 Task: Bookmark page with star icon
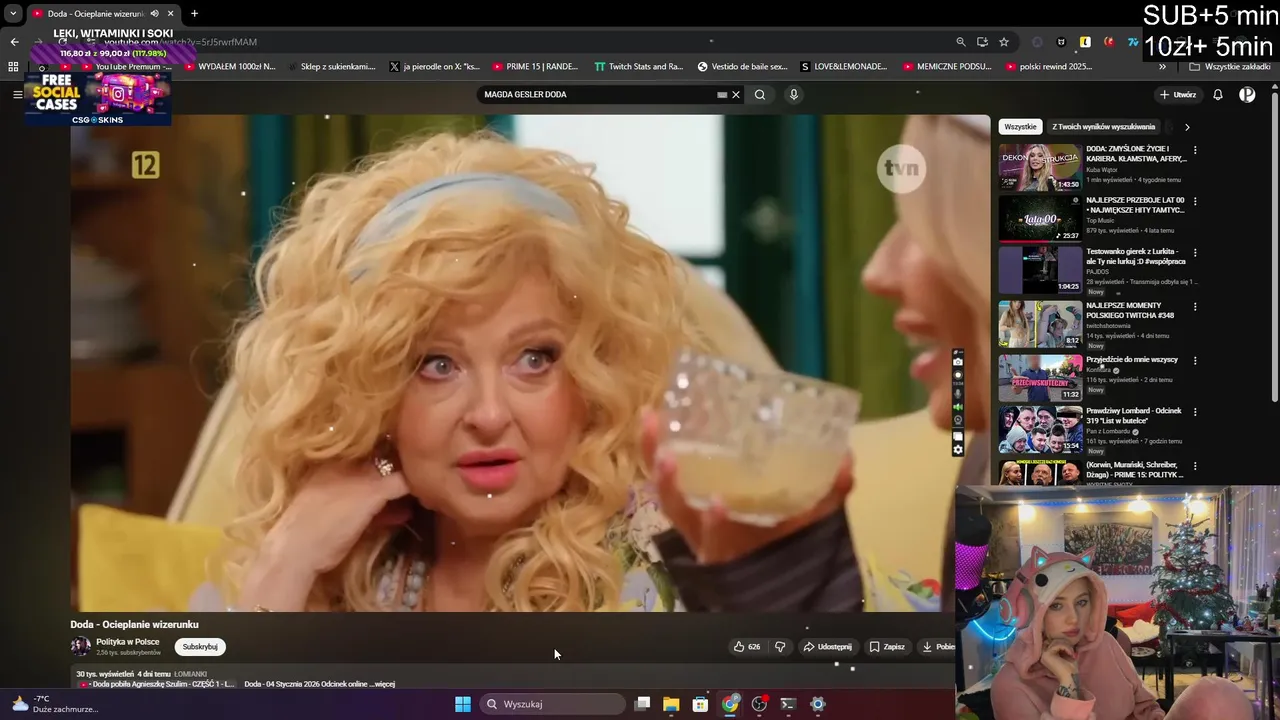[1004, 42]
